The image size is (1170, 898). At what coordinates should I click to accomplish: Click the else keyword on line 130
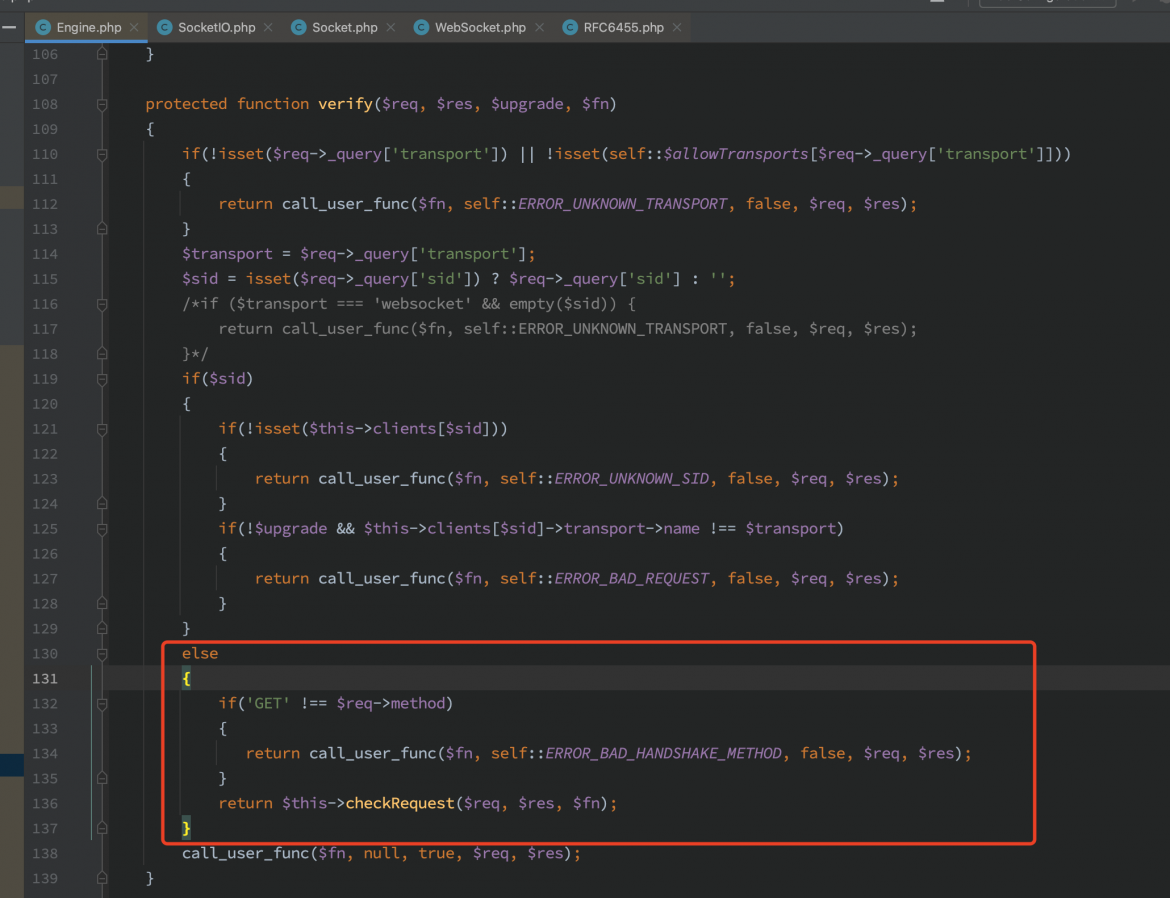coord(200,653)
